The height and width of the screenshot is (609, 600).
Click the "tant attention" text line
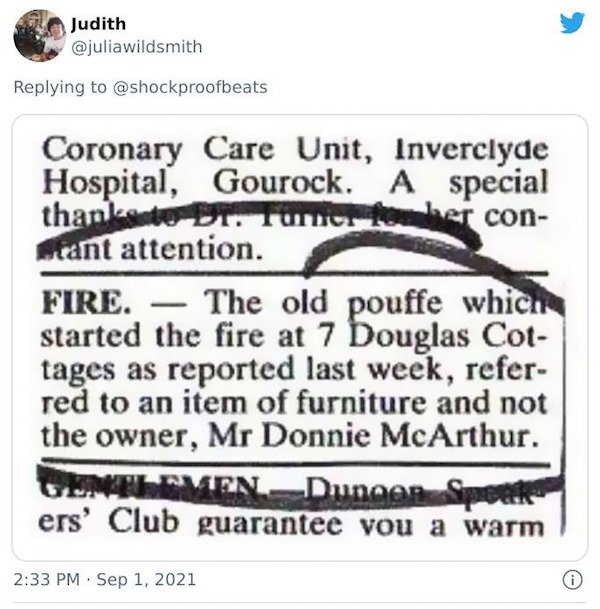click(151, 249)
